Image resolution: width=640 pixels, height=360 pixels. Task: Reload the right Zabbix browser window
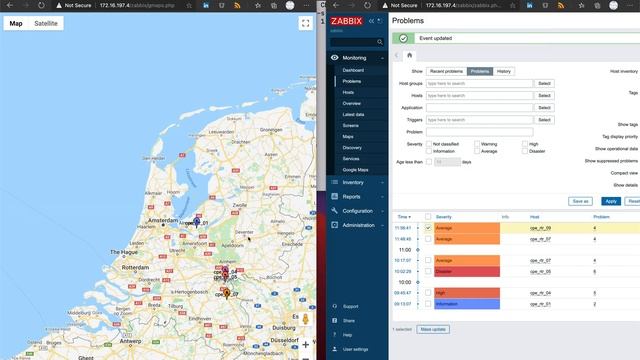tap(367, 5)
